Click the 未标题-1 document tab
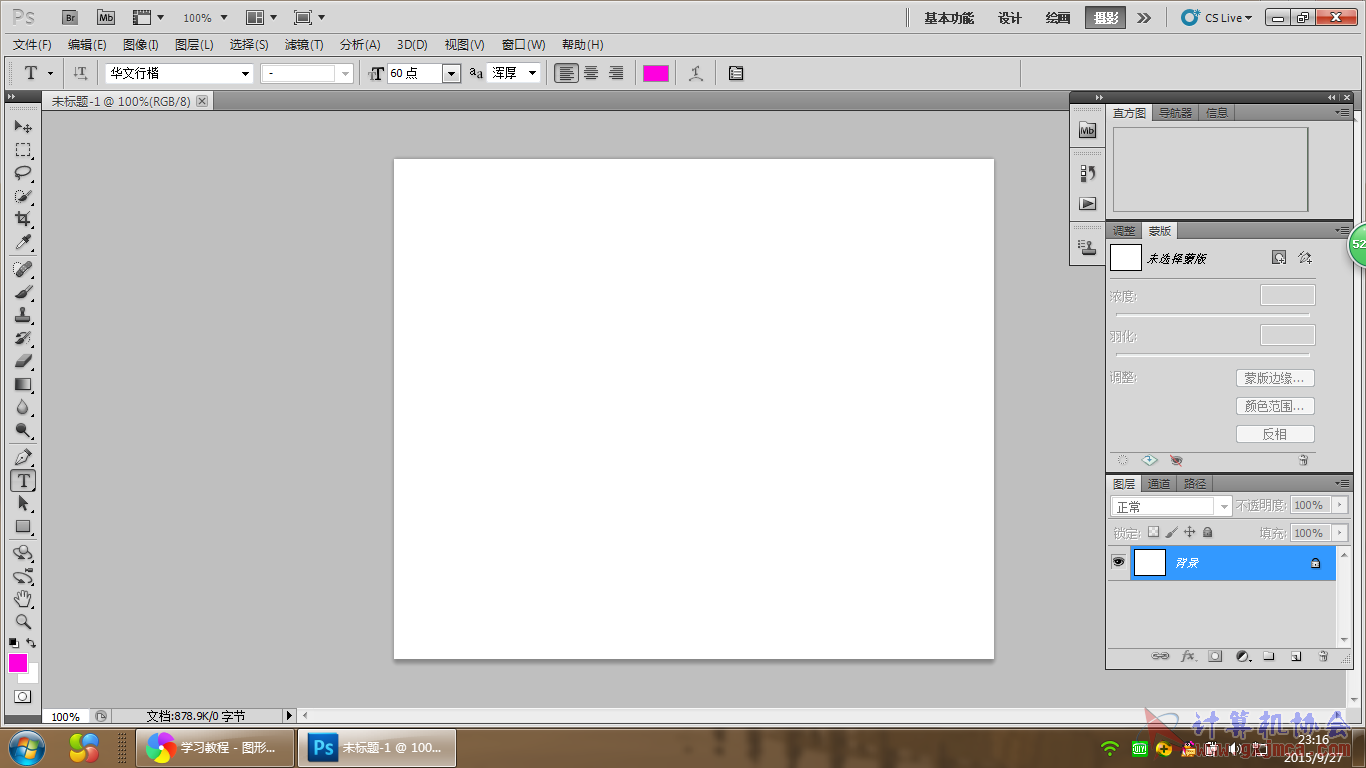 [x=121, y=102]
